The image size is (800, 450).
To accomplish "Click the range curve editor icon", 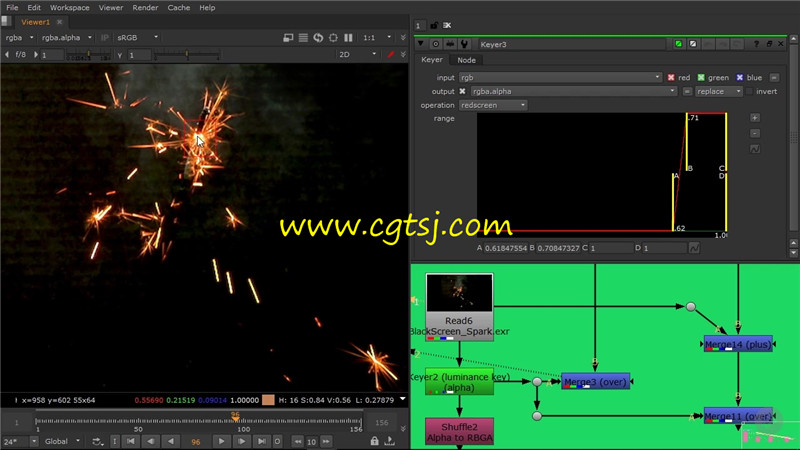I will pos(755,149).
